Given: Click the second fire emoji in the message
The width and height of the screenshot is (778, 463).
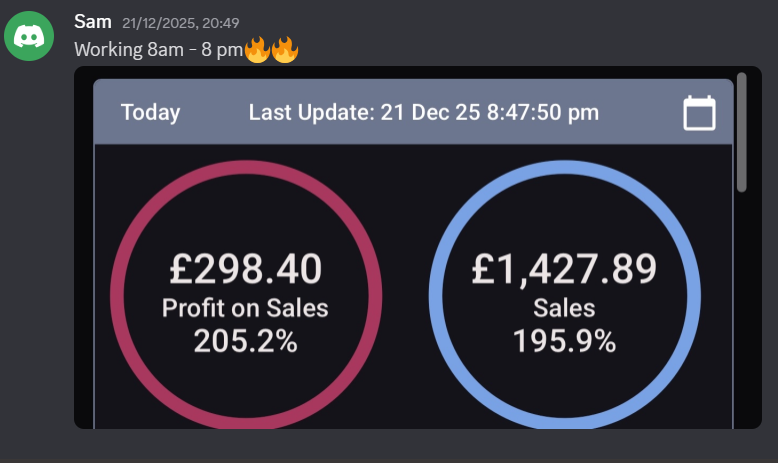Looking at the screenshot, I should click(x=285, y=49).
